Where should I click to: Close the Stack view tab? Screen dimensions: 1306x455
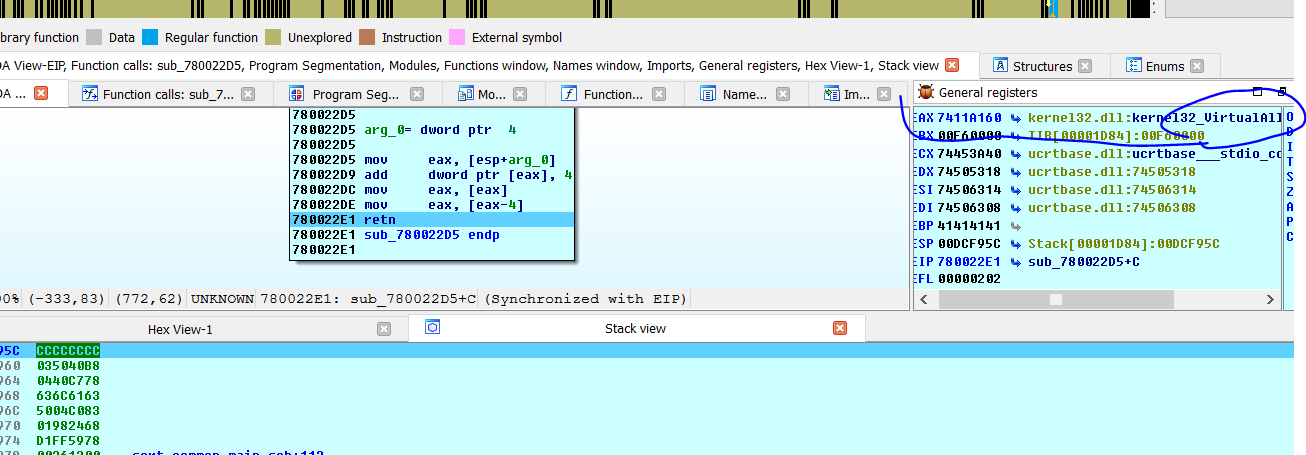pyautogui.click(x=840, y=328)
